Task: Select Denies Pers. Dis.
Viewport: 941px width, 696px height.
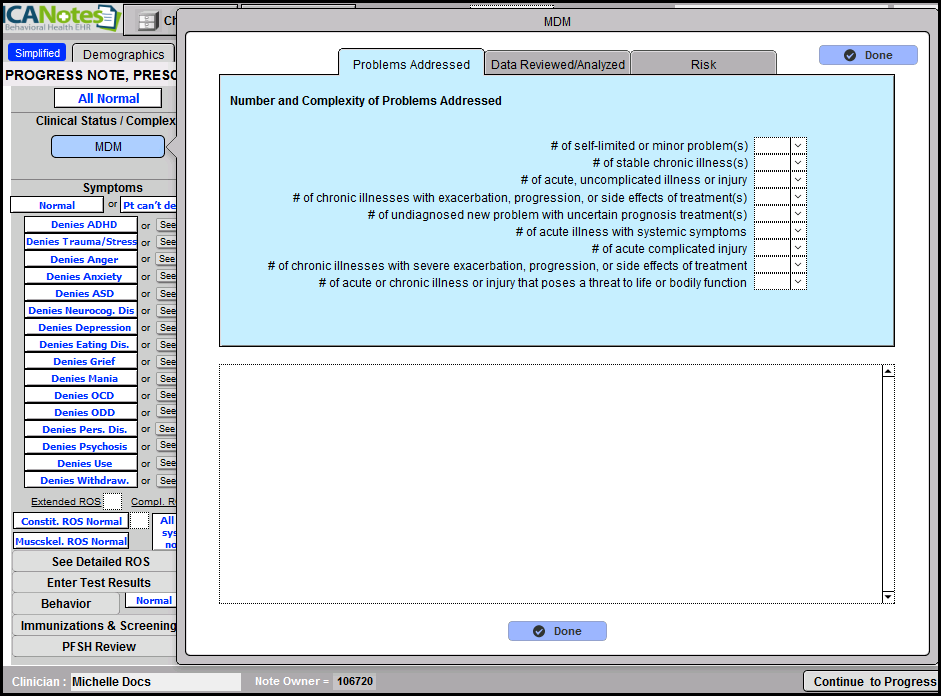Action: 81,430
